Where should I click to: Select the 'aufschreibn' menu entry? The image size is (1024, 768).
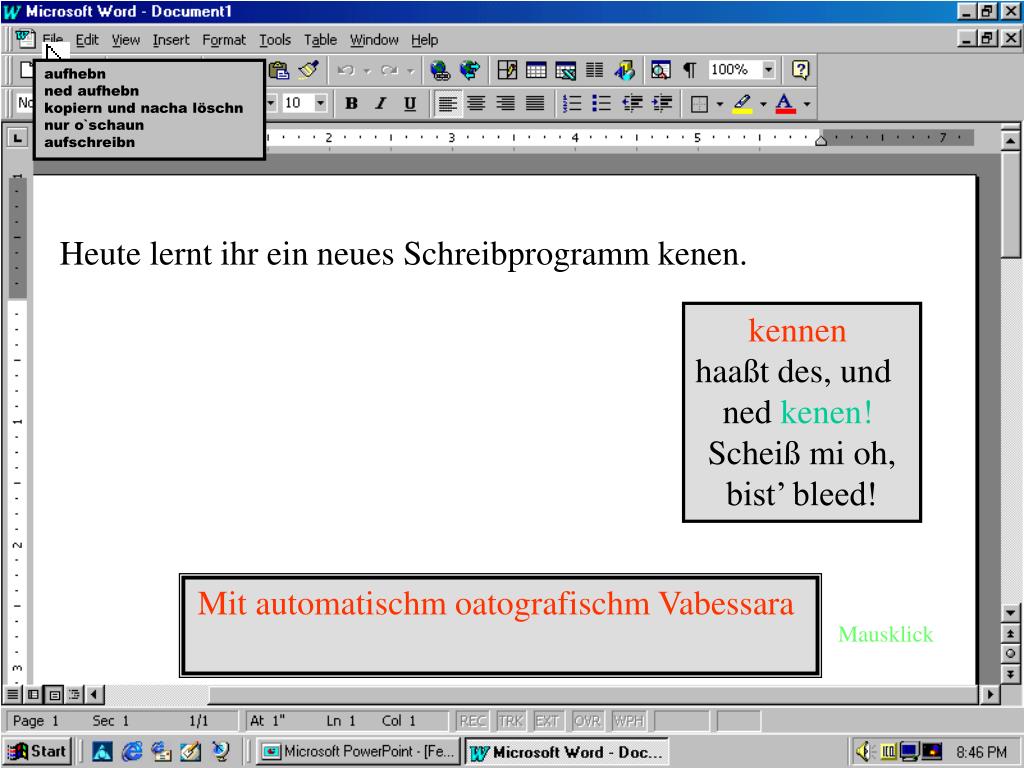pos(89,142)
